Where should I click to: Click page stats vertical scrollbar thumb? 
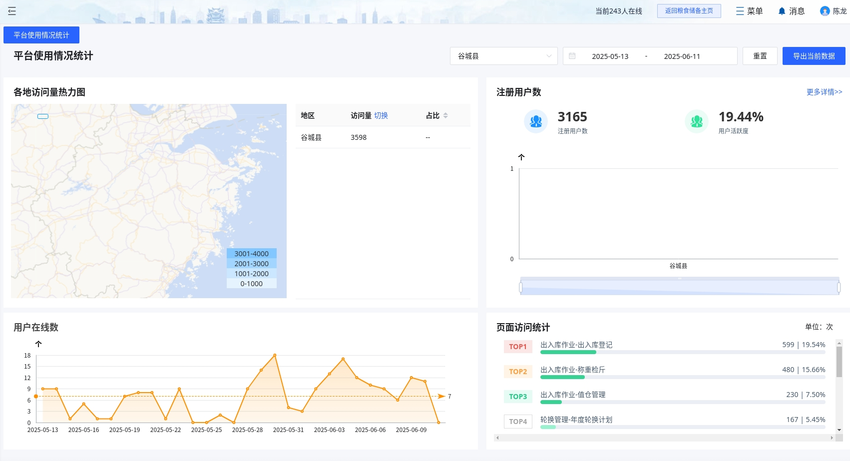[x=839, y=361]
